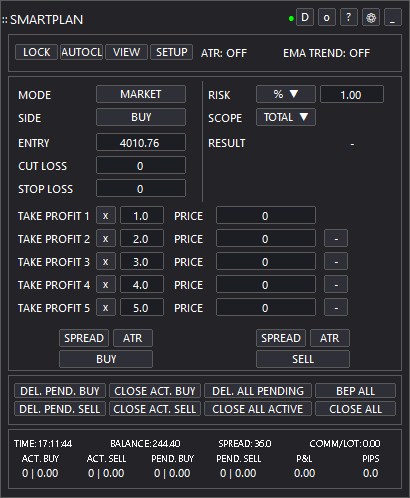Screen dimensions: 410x498
Task: Click TAKE PROFIT 2 PRICE field
Action: click(266, 238)
